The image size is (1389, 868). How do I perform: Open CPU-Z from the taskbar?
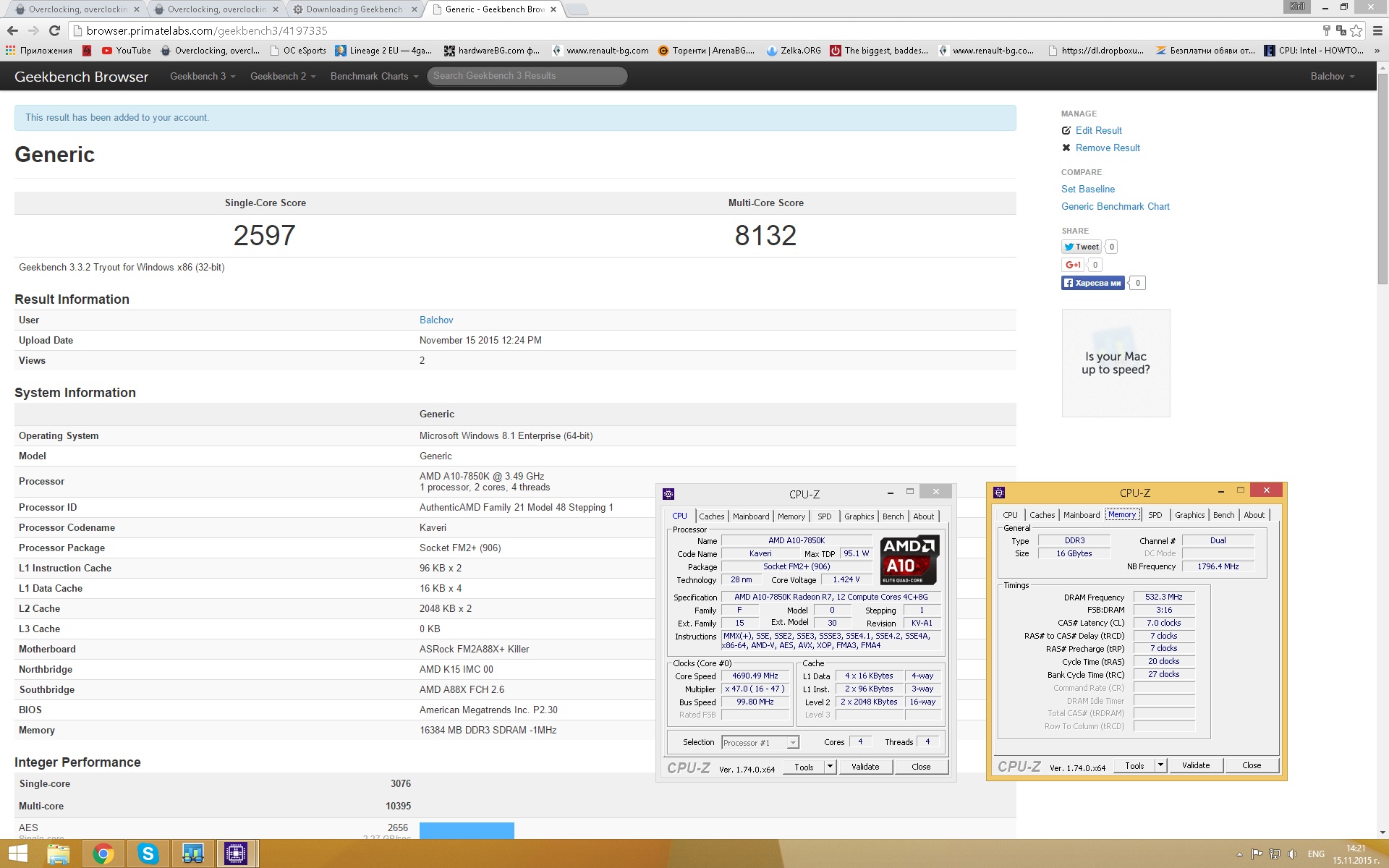(236, 854)
